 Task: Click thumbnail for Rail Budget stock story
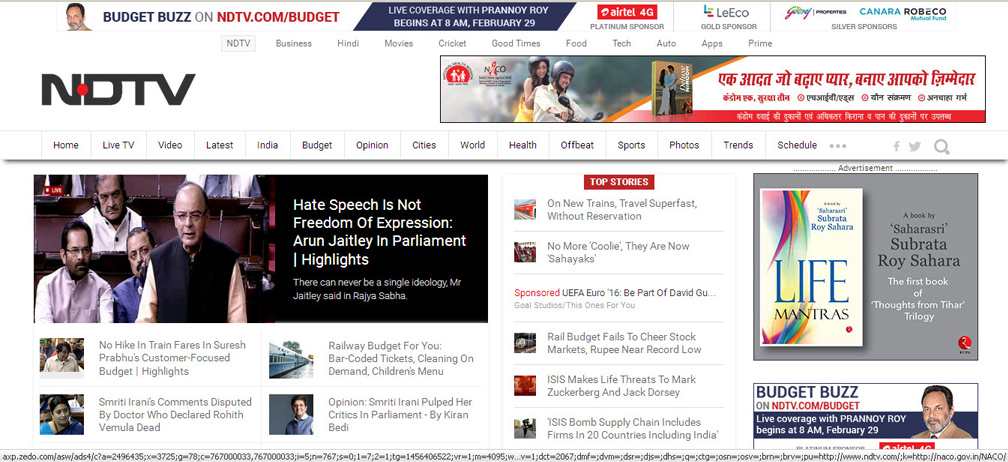tap(525, 342)
